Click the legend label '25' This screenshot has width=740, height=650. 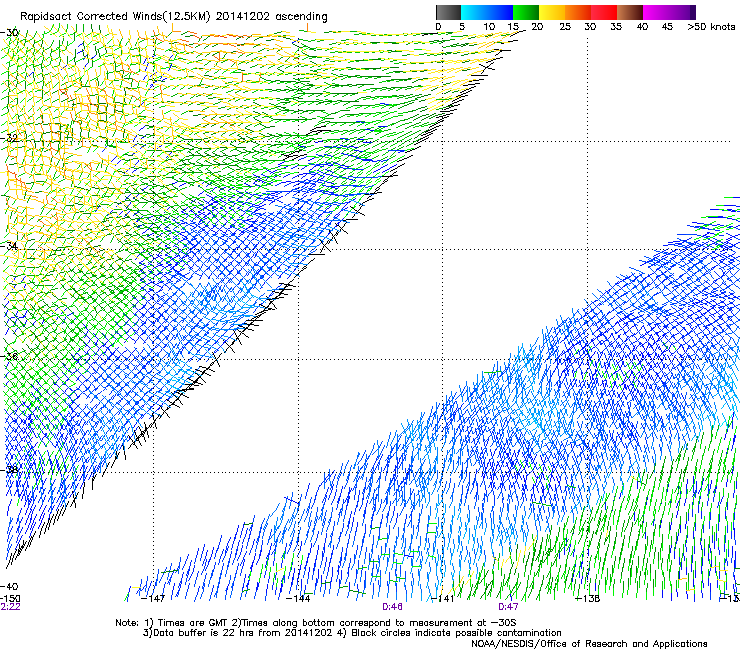point(564,27)
